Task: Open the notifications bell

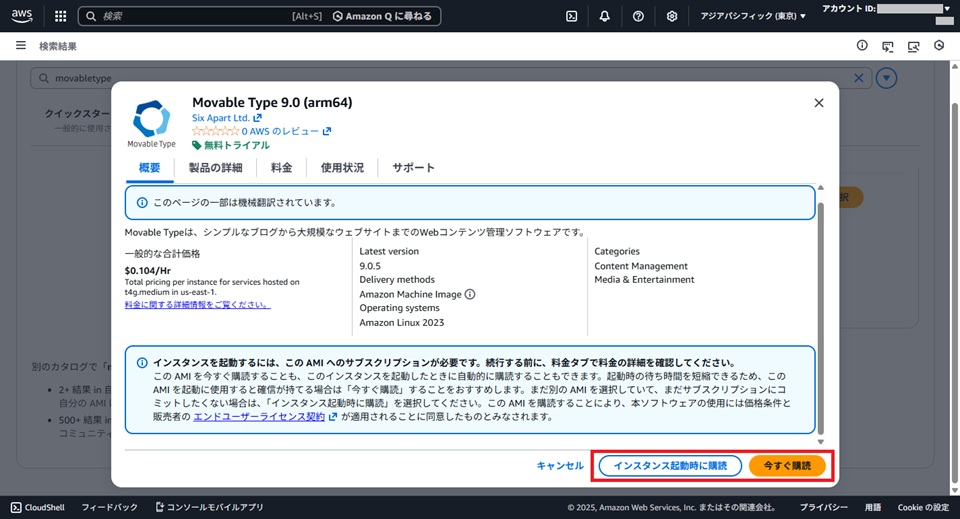Action: 605,16
